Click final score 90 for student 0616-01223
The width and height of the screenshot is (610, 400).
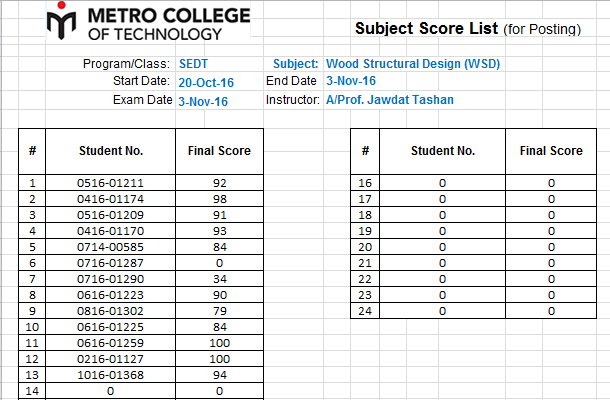point(219,295)
